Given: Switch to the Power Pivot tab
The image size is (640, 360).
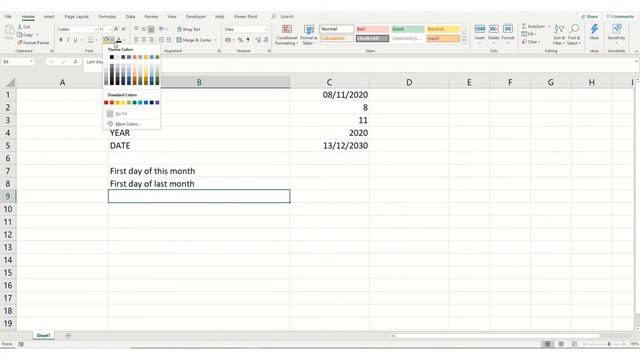Looking at the screenshot, I should 246,17.
